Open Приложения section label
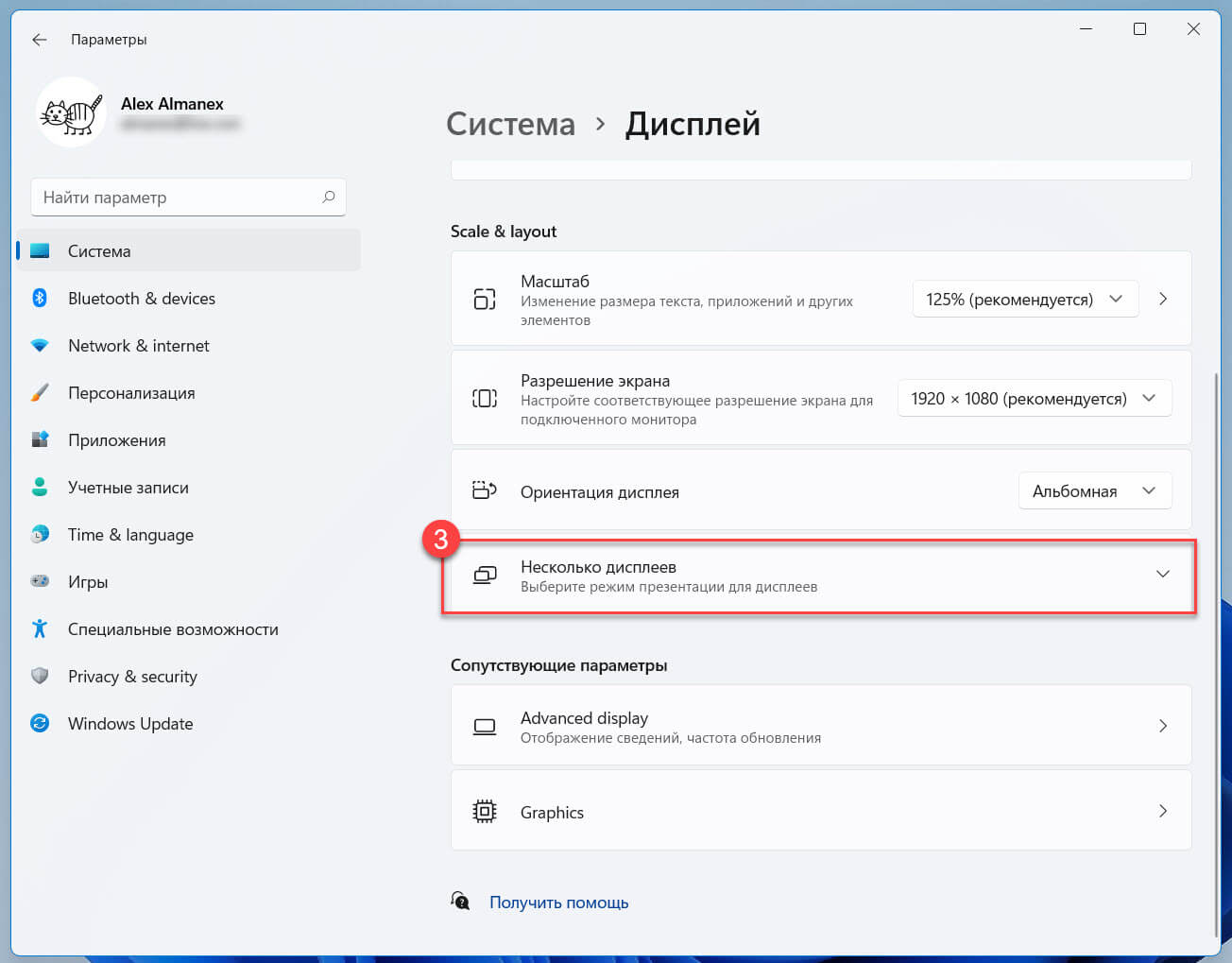 pyautogui.click(x=117, y=440)
